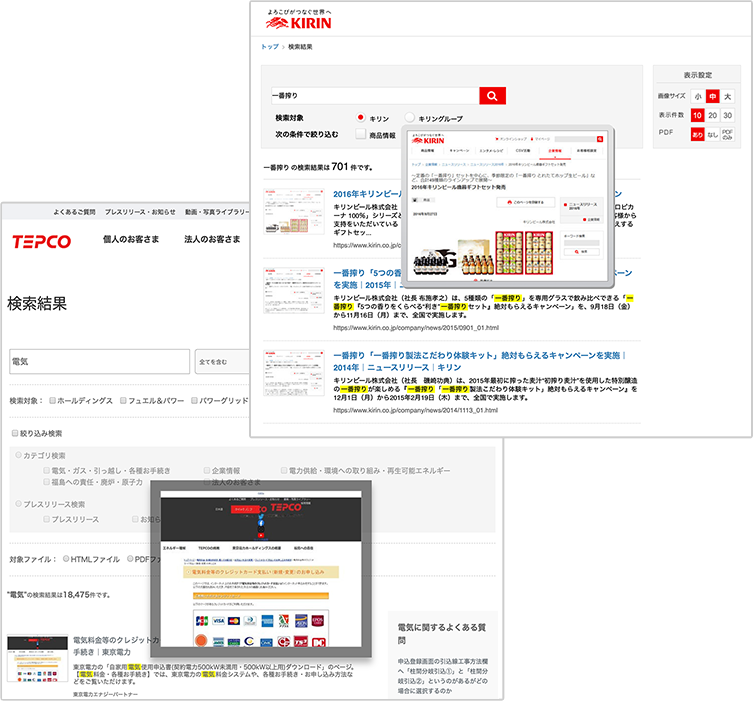Viewport: 753px width, 701px height.
Task: Click the TEPCO search field containing 電気
Action: point(99,362)
